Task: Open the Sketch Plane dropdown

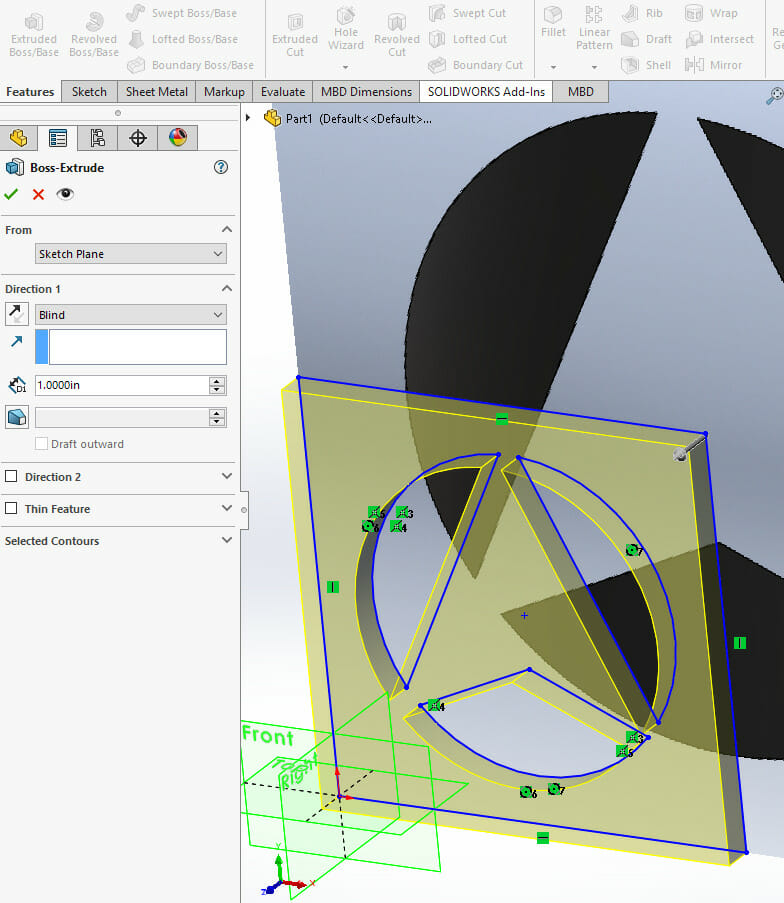Action: click(x=130, y=254)
